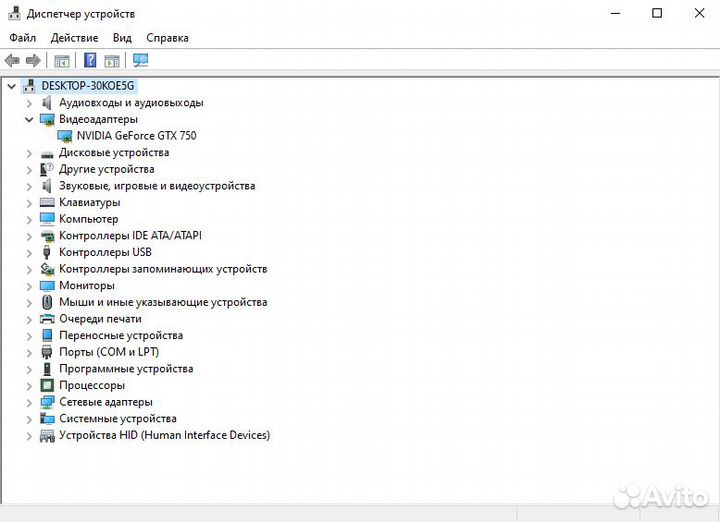Click the port connector icon for Порты (COM и LPT)
Screen dimensions: 720x522
pyautogui.click(x=47, y=352)
